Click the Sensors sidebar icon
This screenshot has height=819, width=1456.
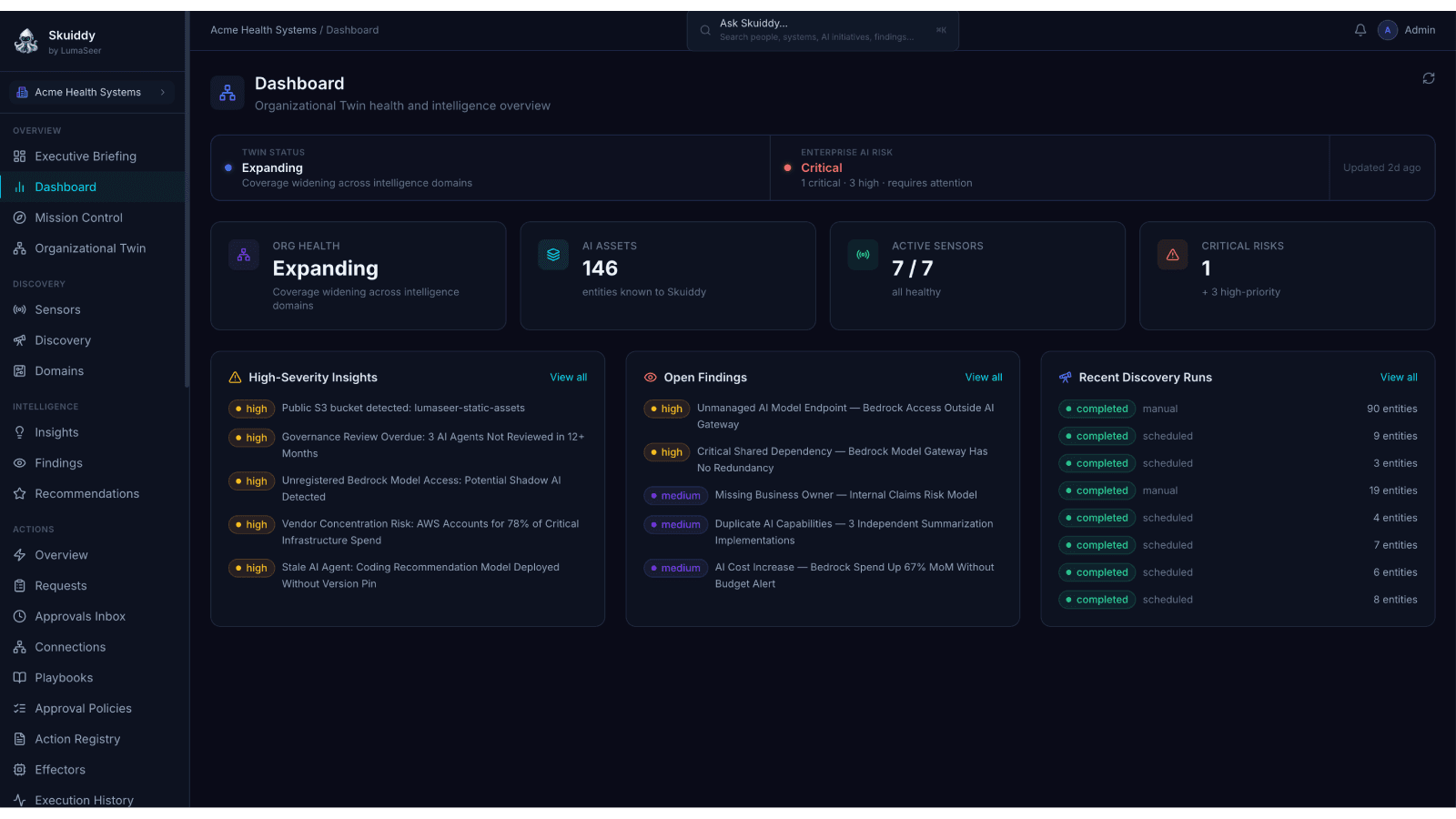(19, 309)
